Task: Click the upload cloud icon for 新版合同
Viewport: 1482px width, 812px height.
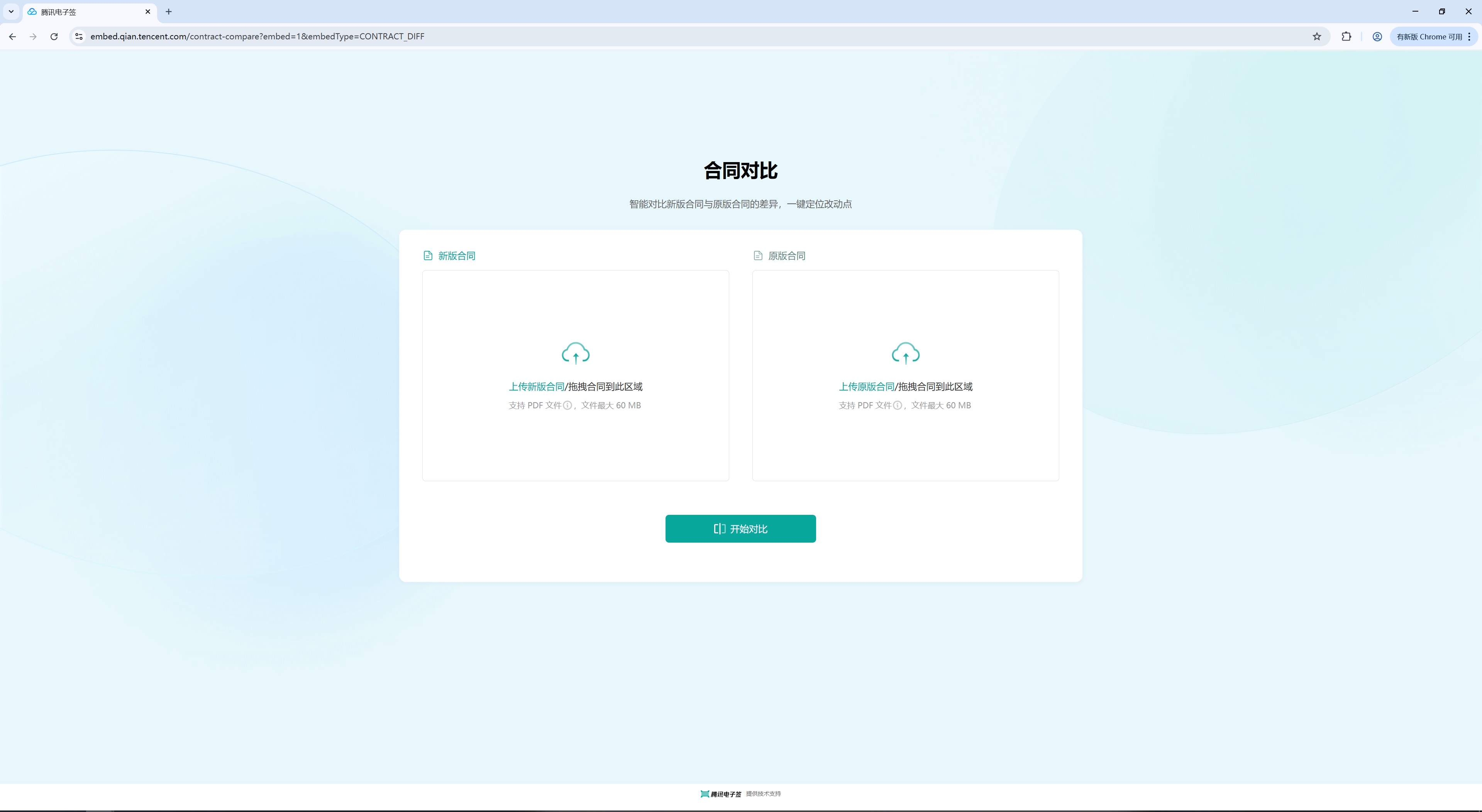Action: [575, 353]
